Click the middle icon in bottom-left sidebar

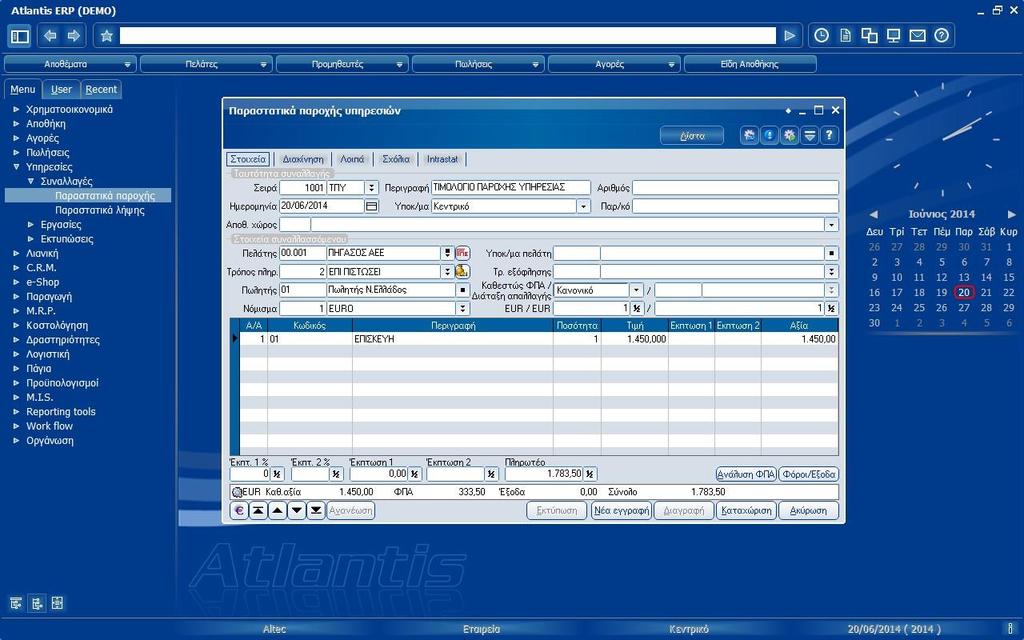pyautogui.click(x=37, y=603)
